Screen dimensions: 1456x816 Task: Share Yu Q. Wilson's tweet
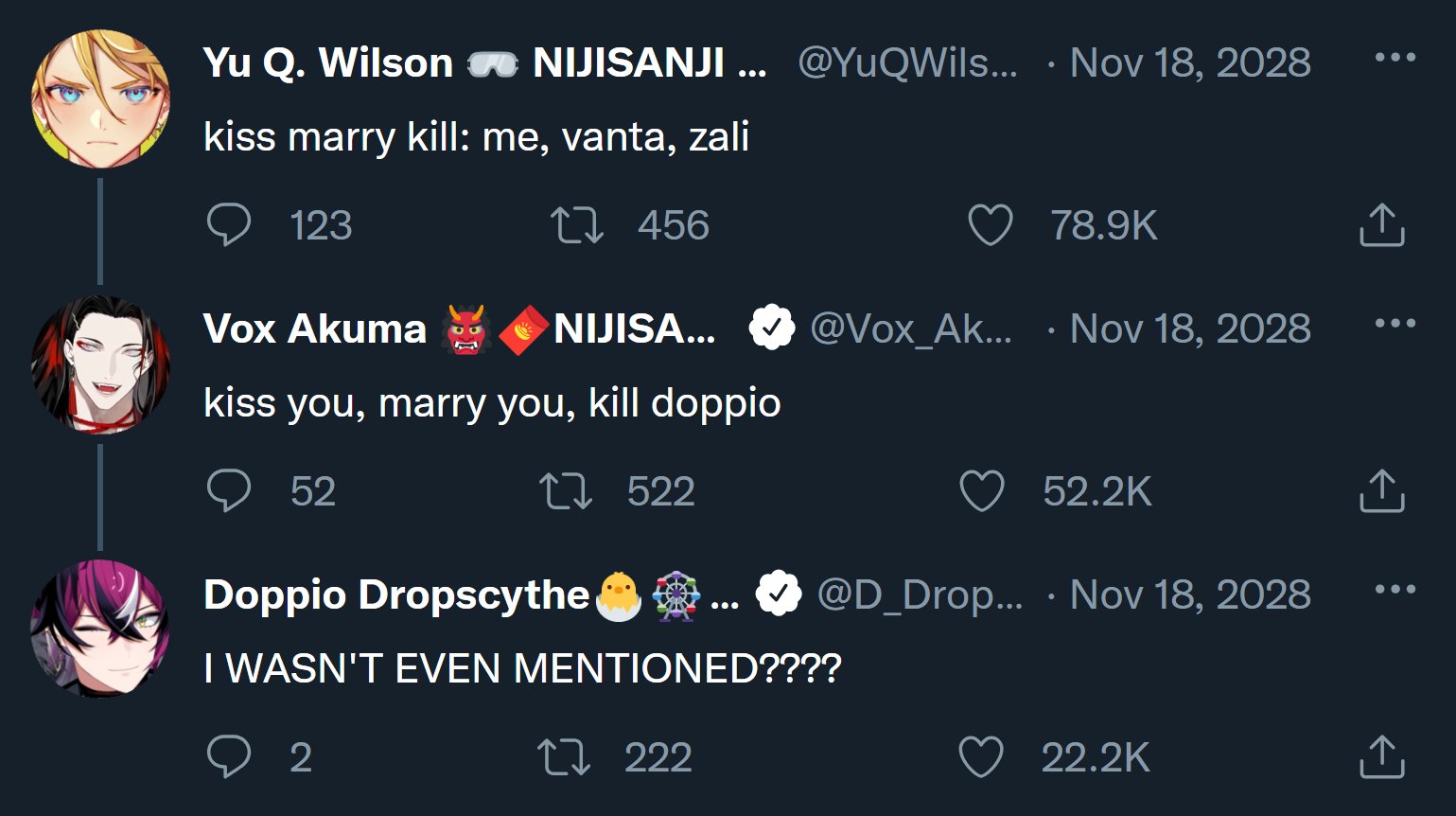tap(1381, 225)
